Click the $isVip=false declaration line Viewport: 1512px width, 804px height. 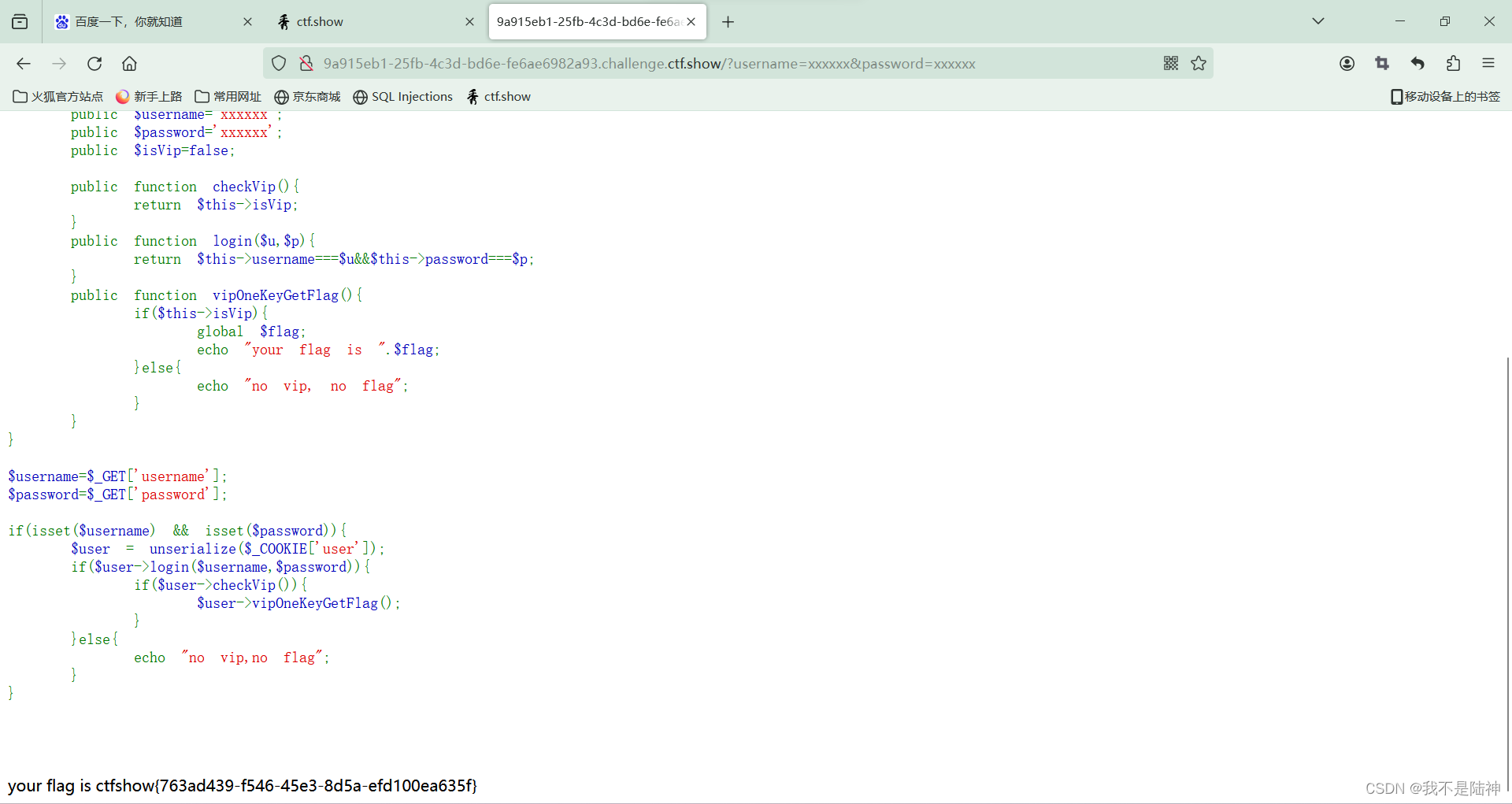153,150
